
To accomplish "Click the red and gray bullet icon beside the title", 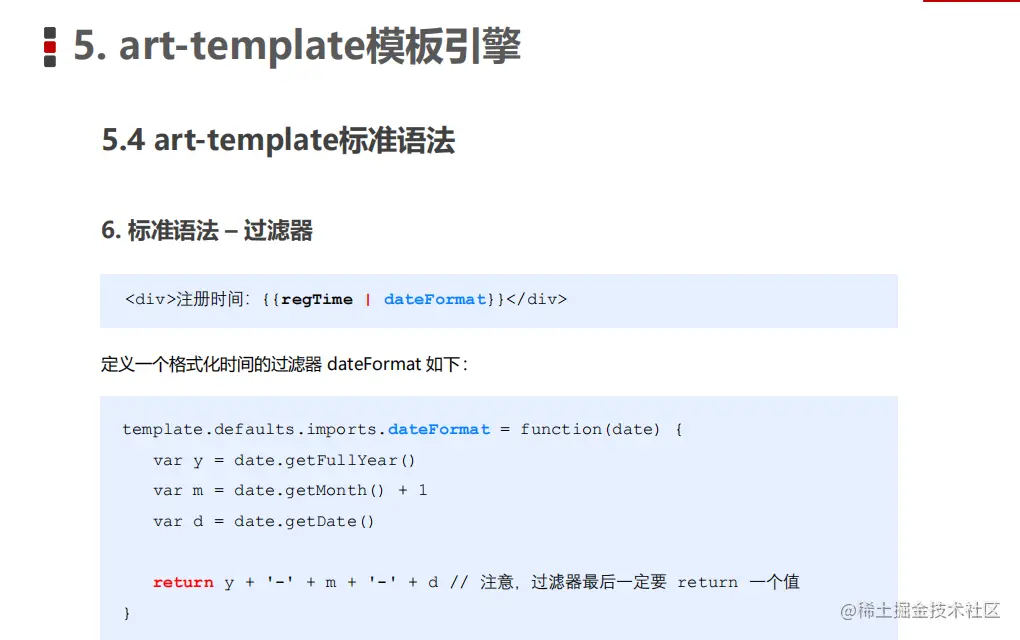I will (50, 48).
